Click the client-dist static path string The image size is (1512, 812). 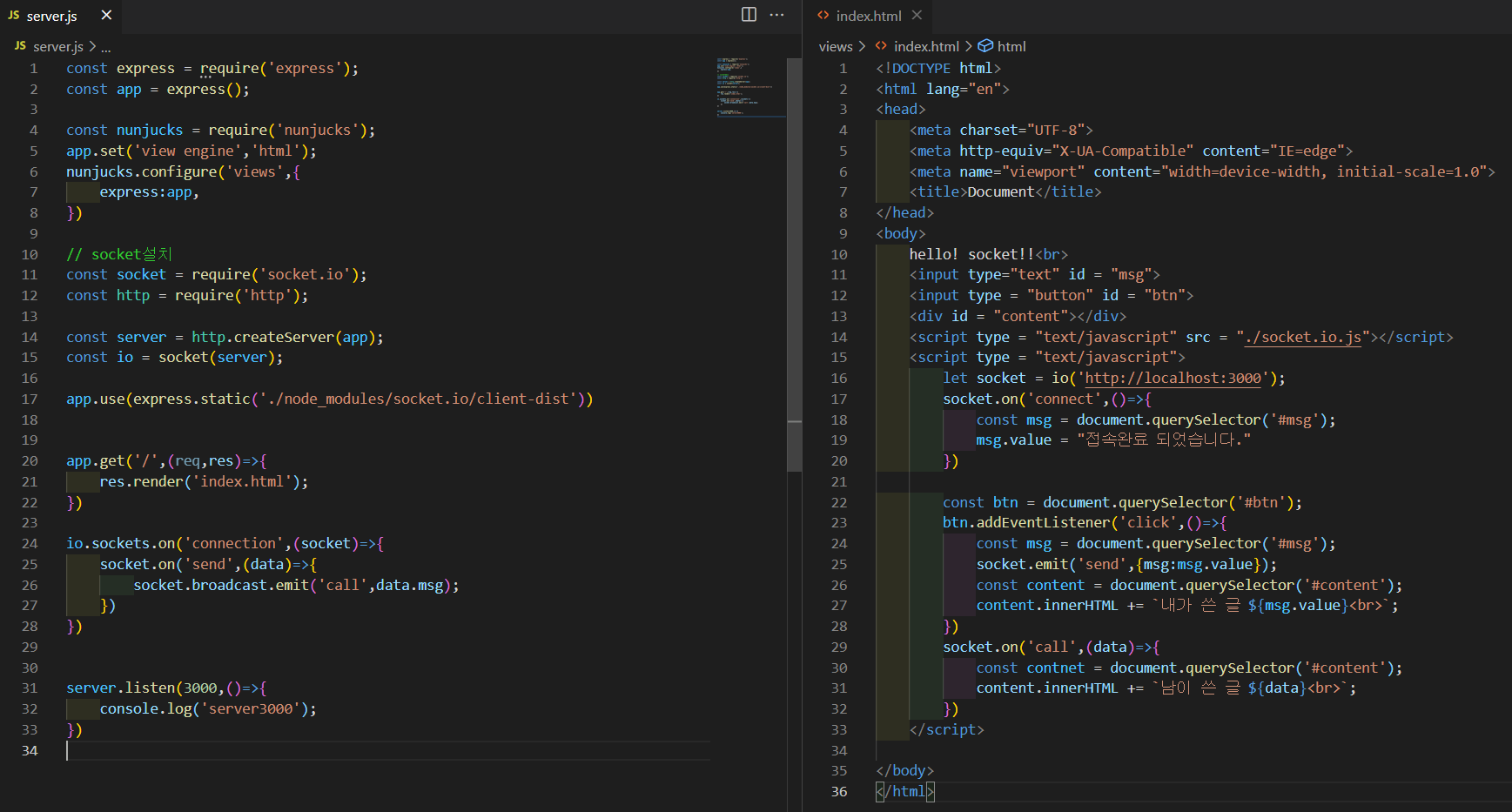click(x=418, y=399)
